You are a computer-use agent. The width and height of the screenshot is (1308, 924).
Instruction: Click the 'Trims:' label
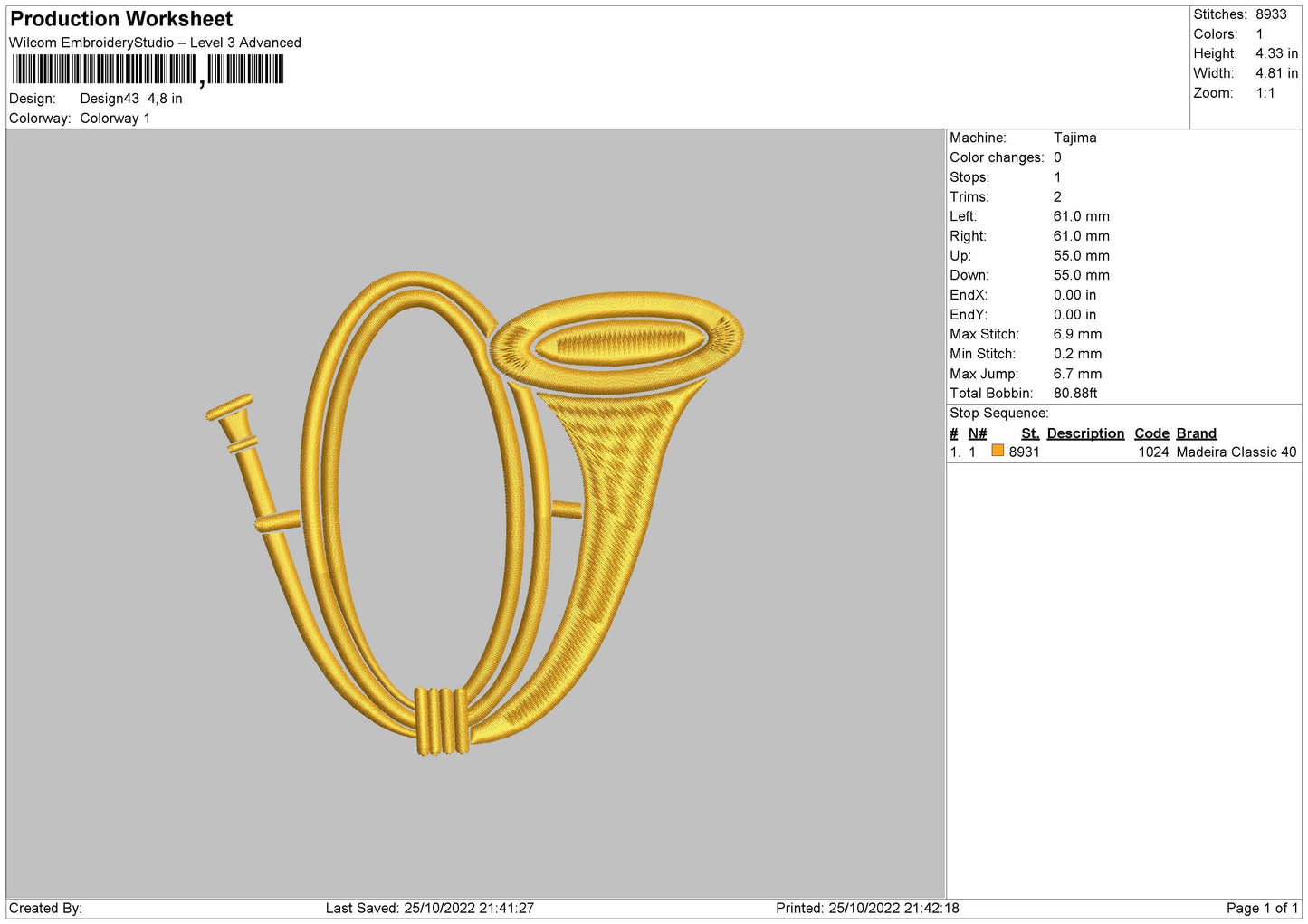pos(969,197)
